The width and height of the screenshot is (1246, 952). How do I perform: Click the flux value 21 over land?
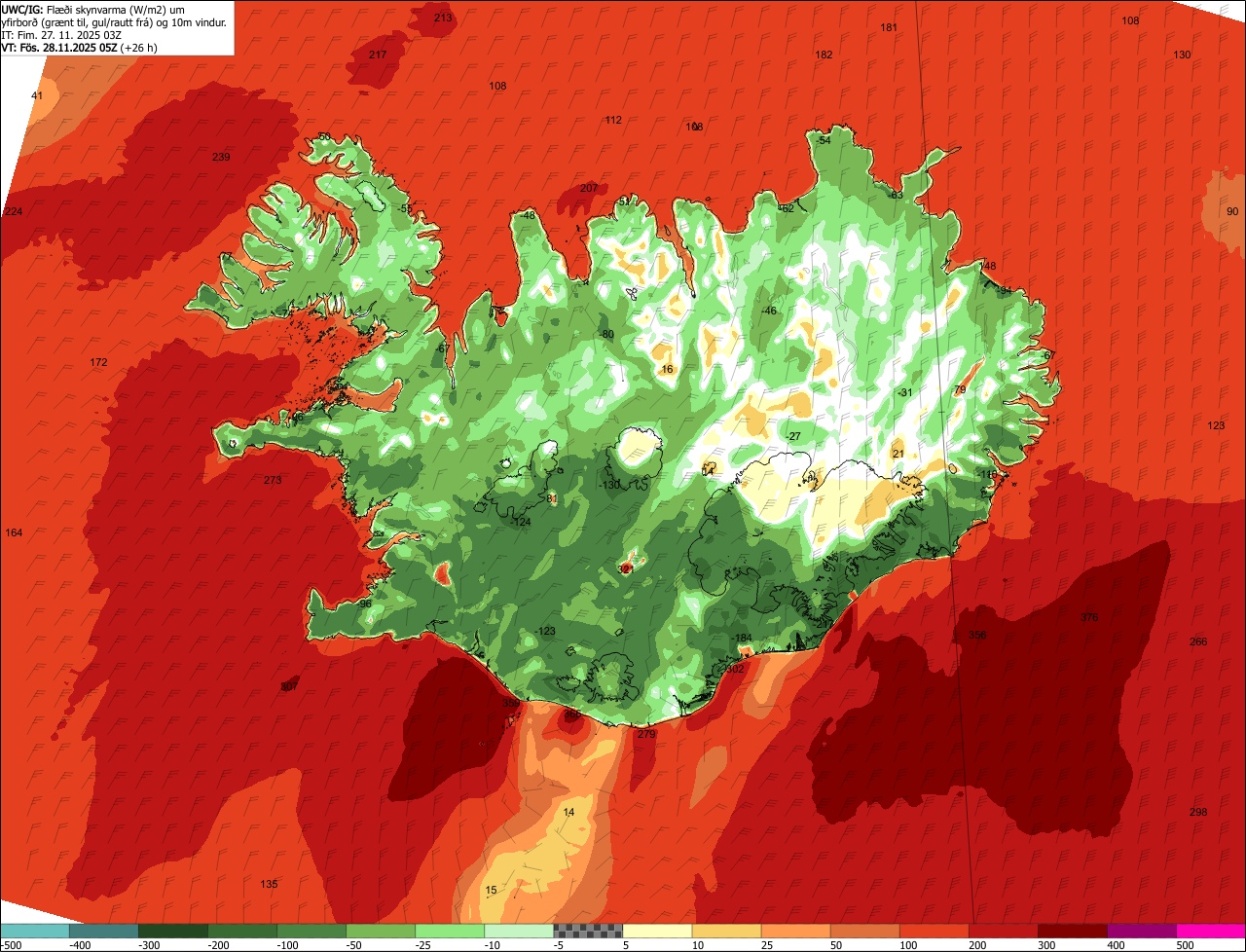click(898, 454)
